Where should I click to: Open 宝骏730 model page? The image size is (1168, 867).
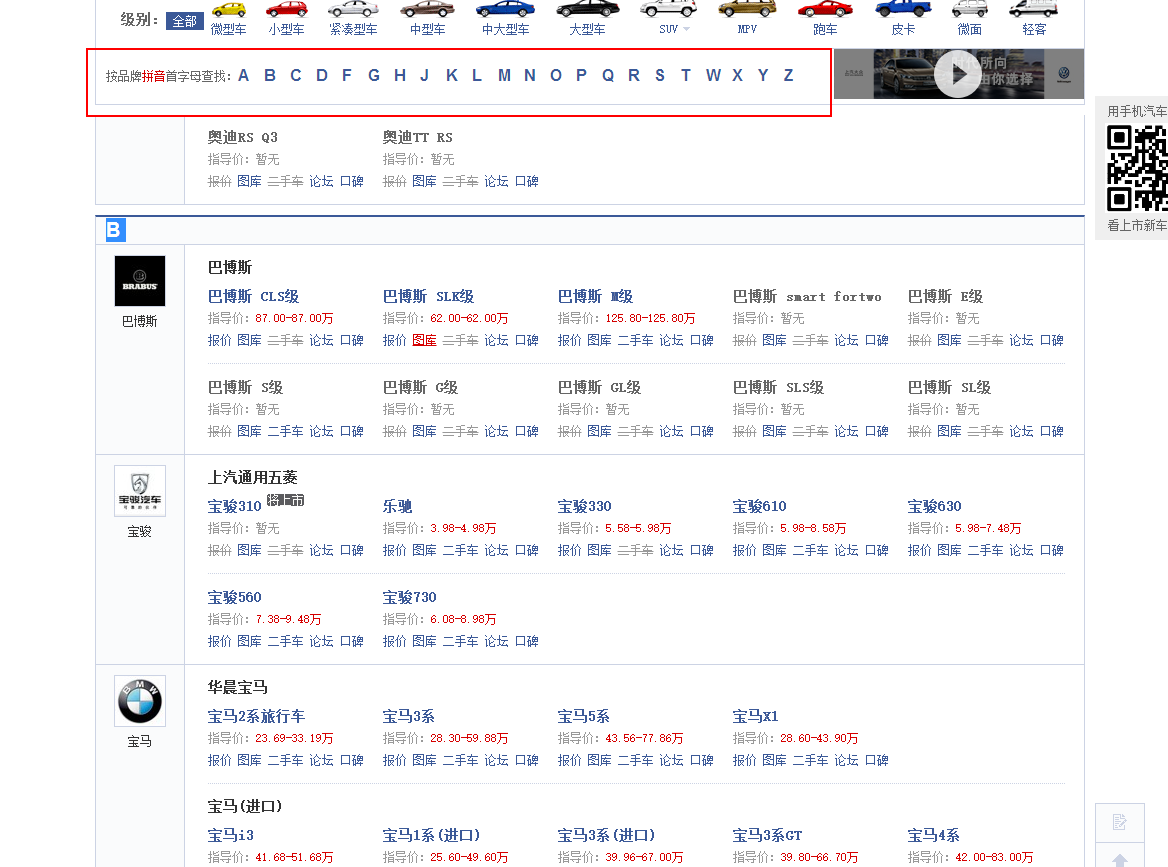410,597
